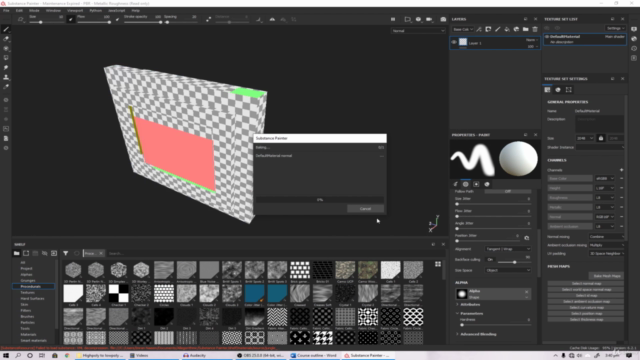Toggle the Symmetry icon in top toolbar
The image size is (640, 360).
click(x=272, y=19)
